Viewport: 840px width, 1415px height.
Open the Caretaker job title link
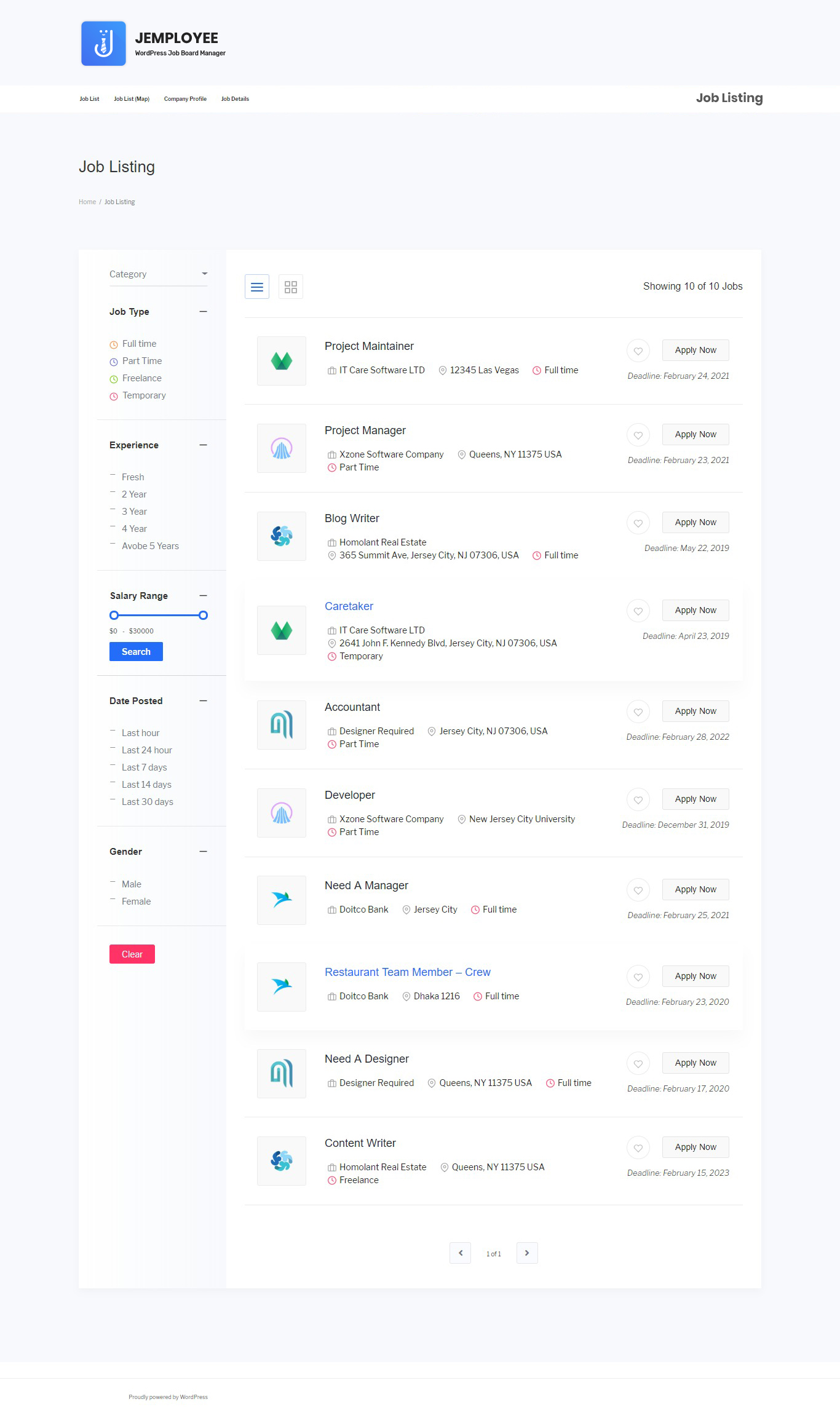(349, 606)
